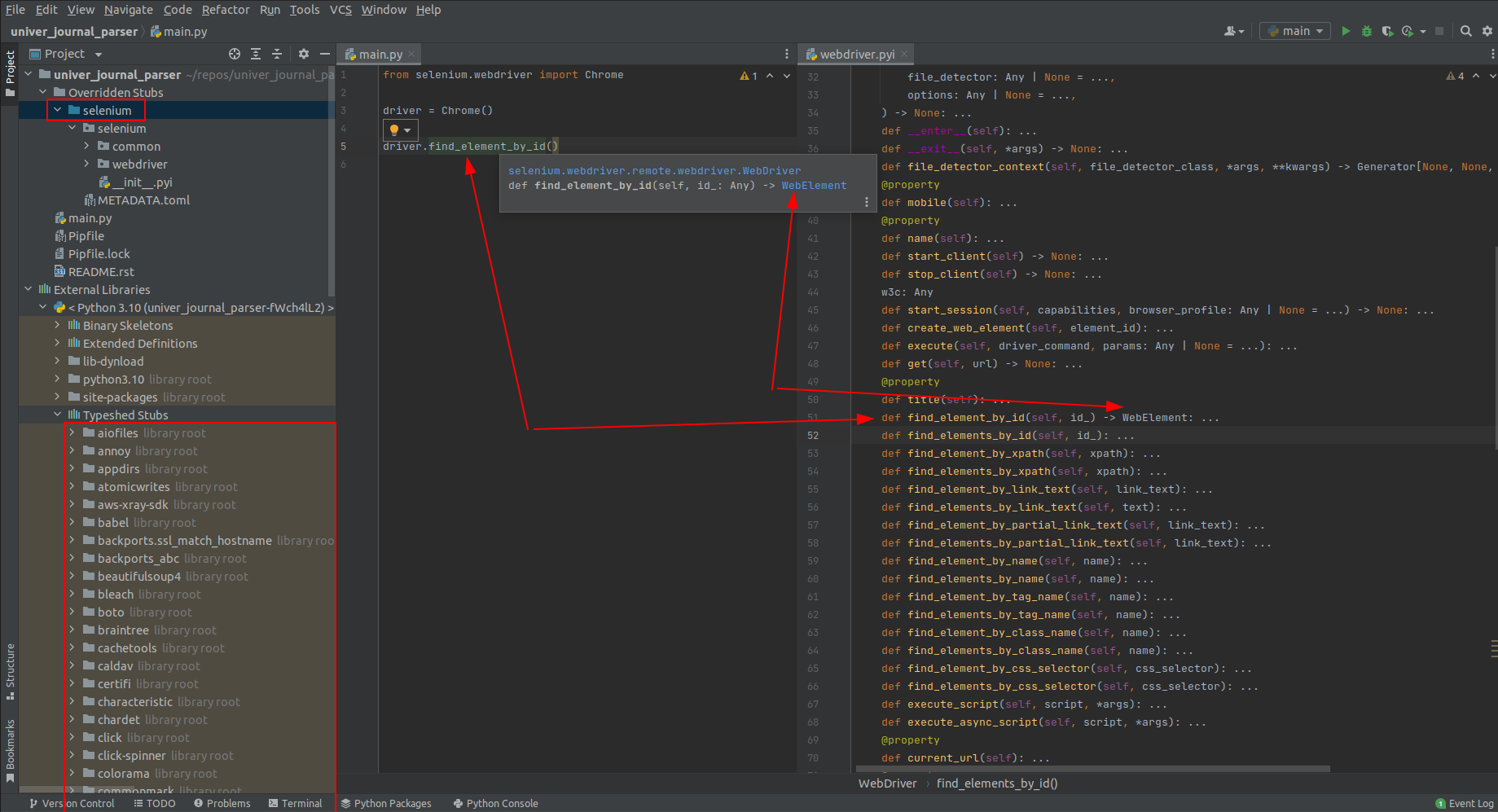The height and width of the screenshot is (812, 1498).
Task: Open the Terminal tool window
Action: coord(296,803)
